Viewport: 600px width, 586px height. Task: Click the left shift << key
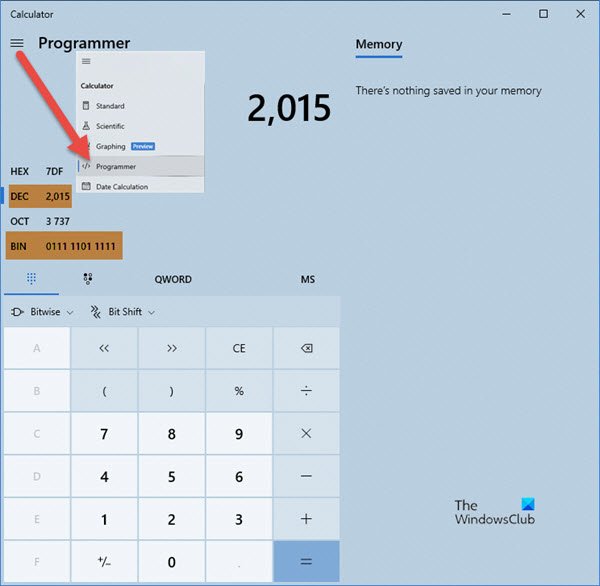tap(104, 348)
